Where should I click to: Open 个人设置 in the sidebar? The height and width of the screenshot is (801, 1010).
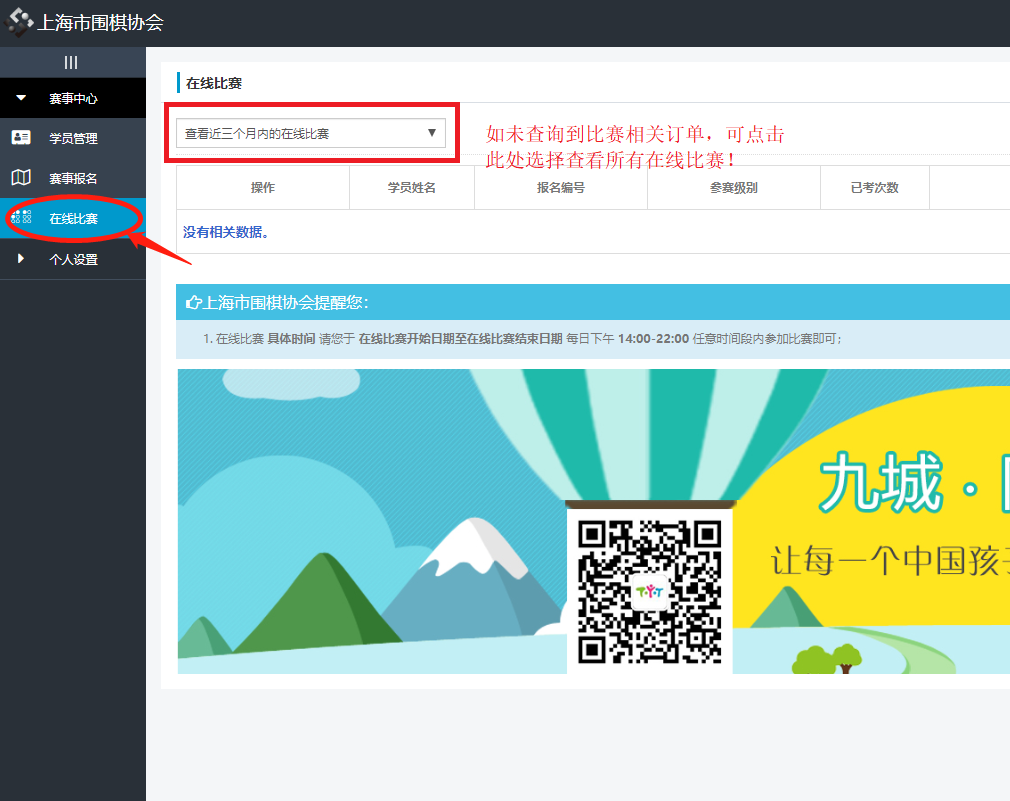tap(73, 259)
